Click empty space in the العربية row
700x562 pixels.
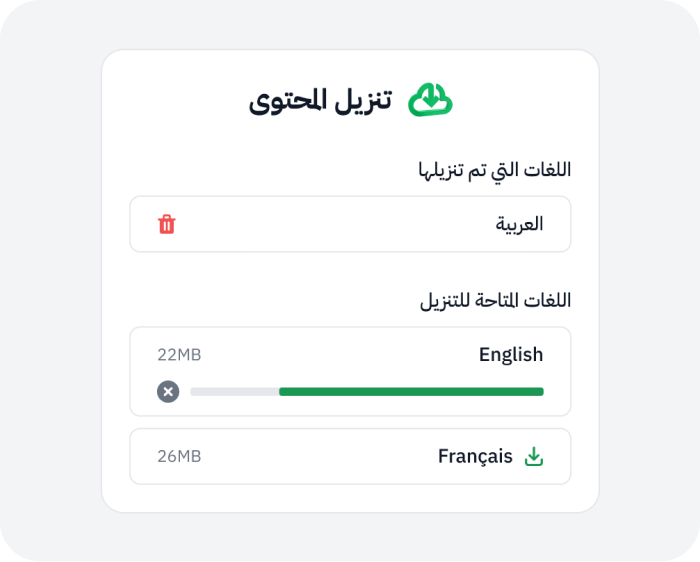tap(340, 224)
